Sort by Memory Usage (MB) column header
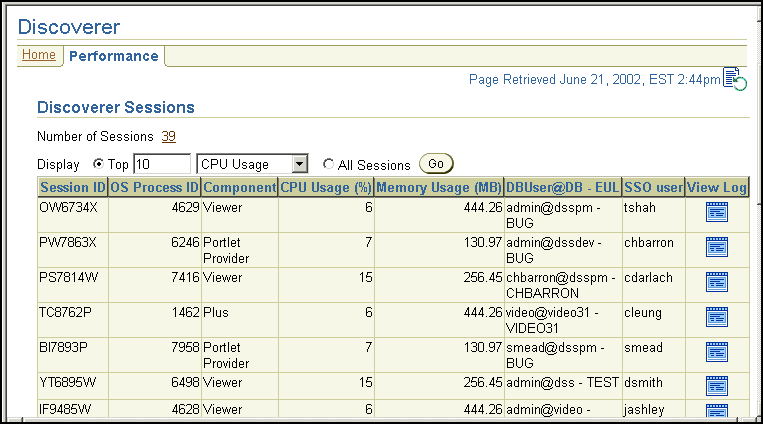Screen dimensions: 763x424 coord(439,187)
